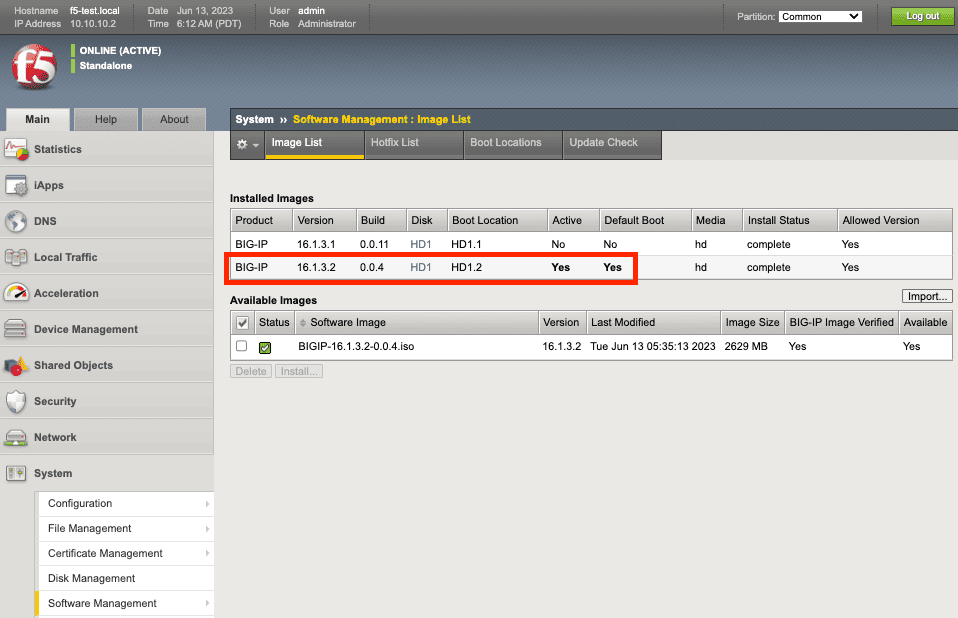This screenshot has height=618, width=958.
Task: Click the hostname f5-test.local
Action: (95, 11)
